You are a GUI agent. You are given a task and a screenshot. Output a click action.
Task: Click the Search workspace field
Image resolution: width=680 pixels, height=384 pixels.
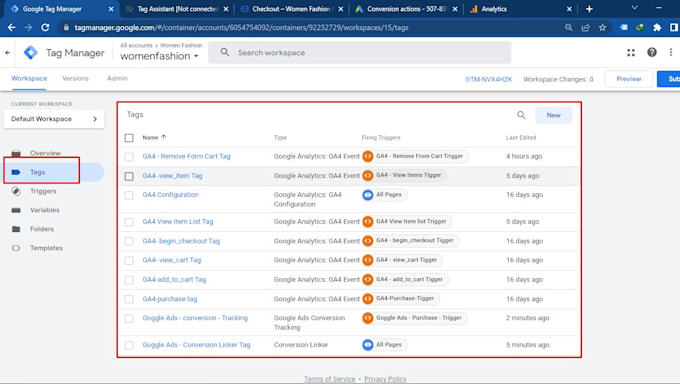(x=360, y=53)
